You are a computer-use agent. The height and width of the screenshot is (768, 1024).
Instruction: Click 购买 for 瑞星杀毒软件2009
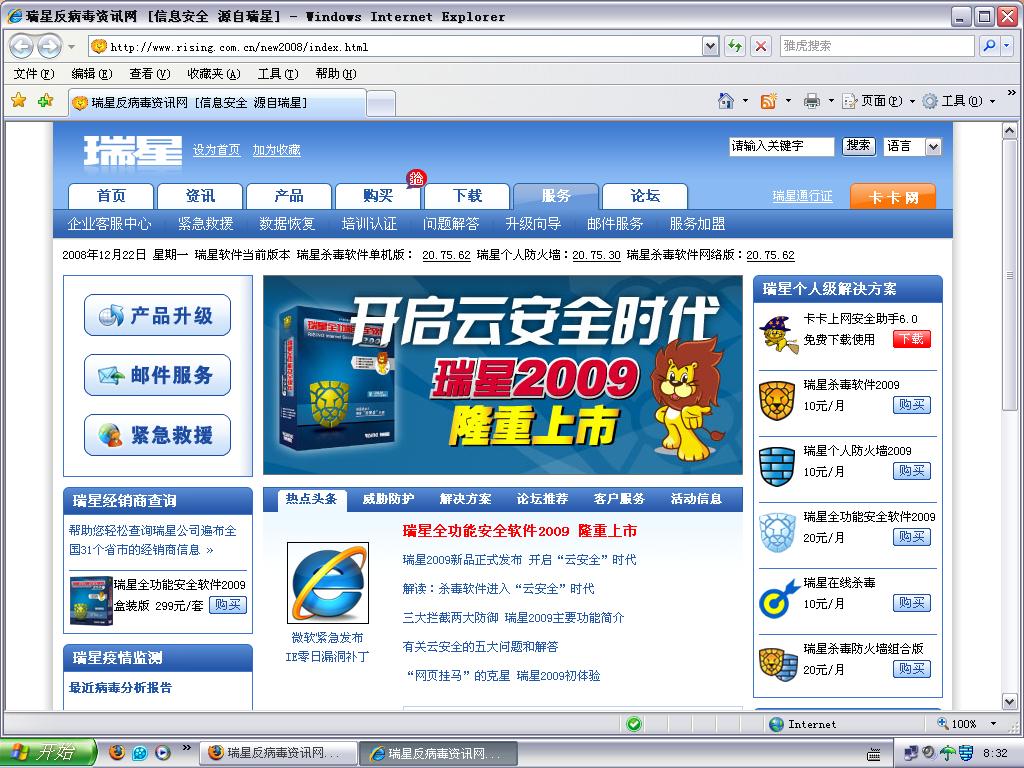pyautogui.click(x=912, y=405)
